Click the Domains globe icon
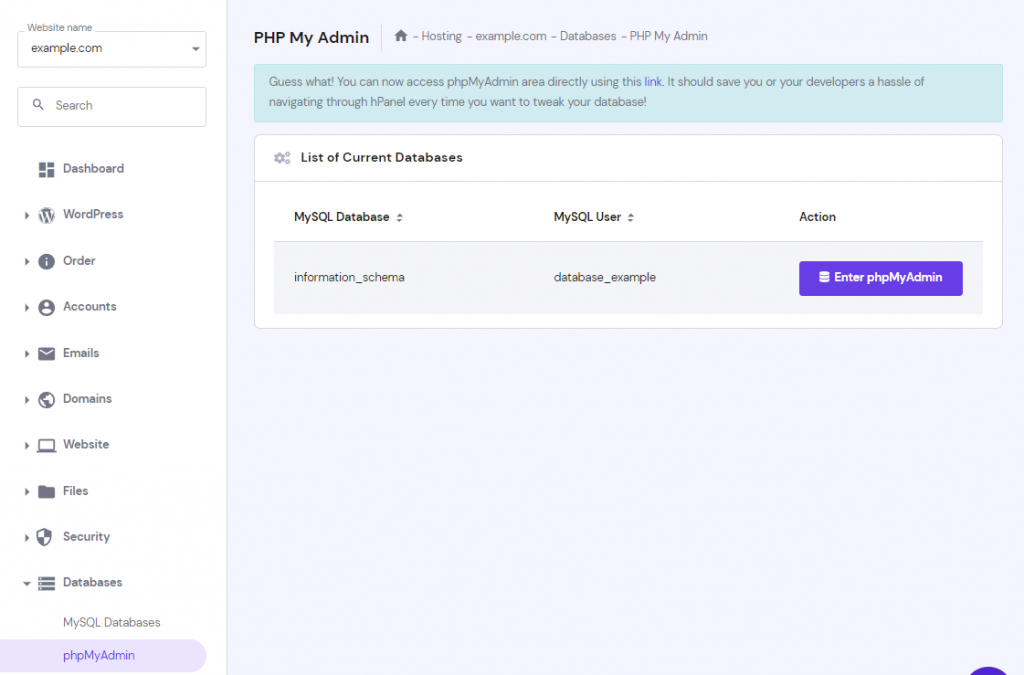The width and height of the screenshot is (1024, 675). click(46, 399)
